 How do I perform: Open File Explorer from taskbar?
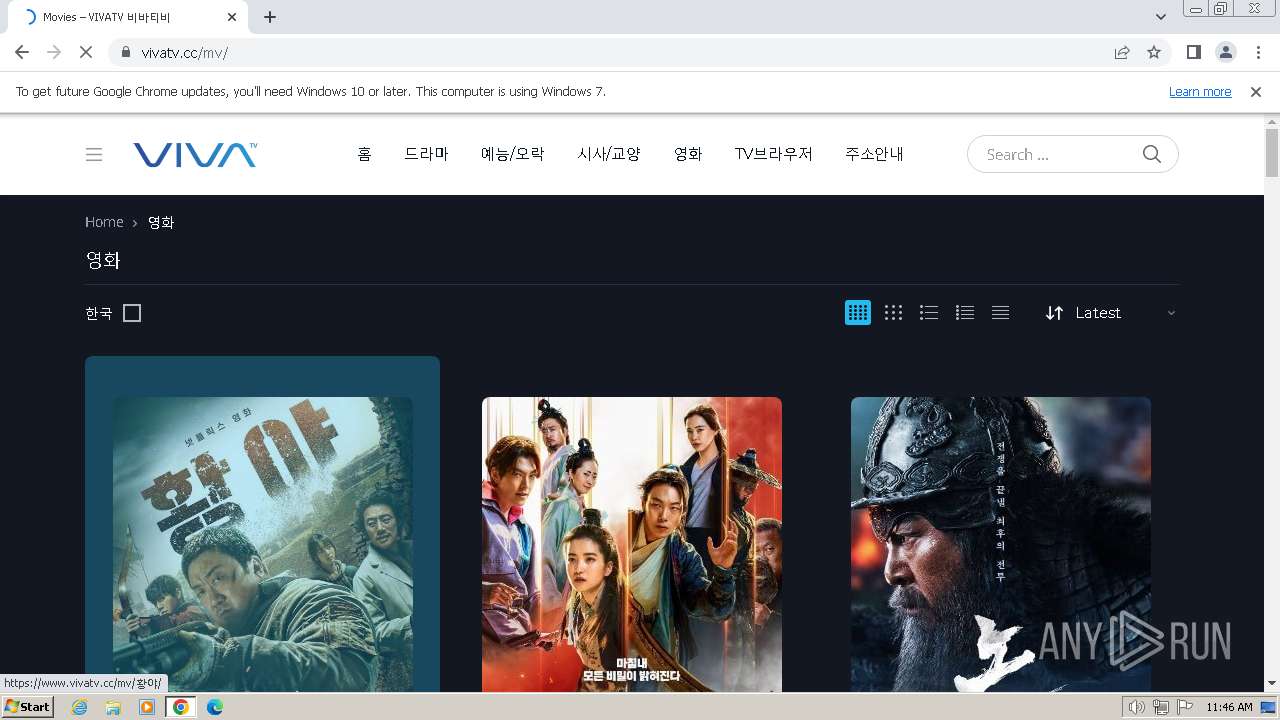click(x=113, y=707)
